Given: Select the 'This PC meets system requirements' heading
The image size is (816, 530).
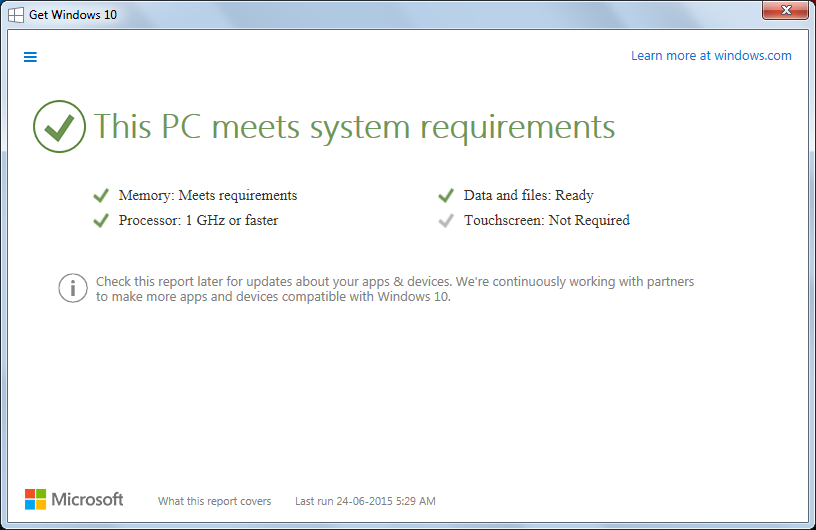Looking at the screenshot, I should point(354,127).
